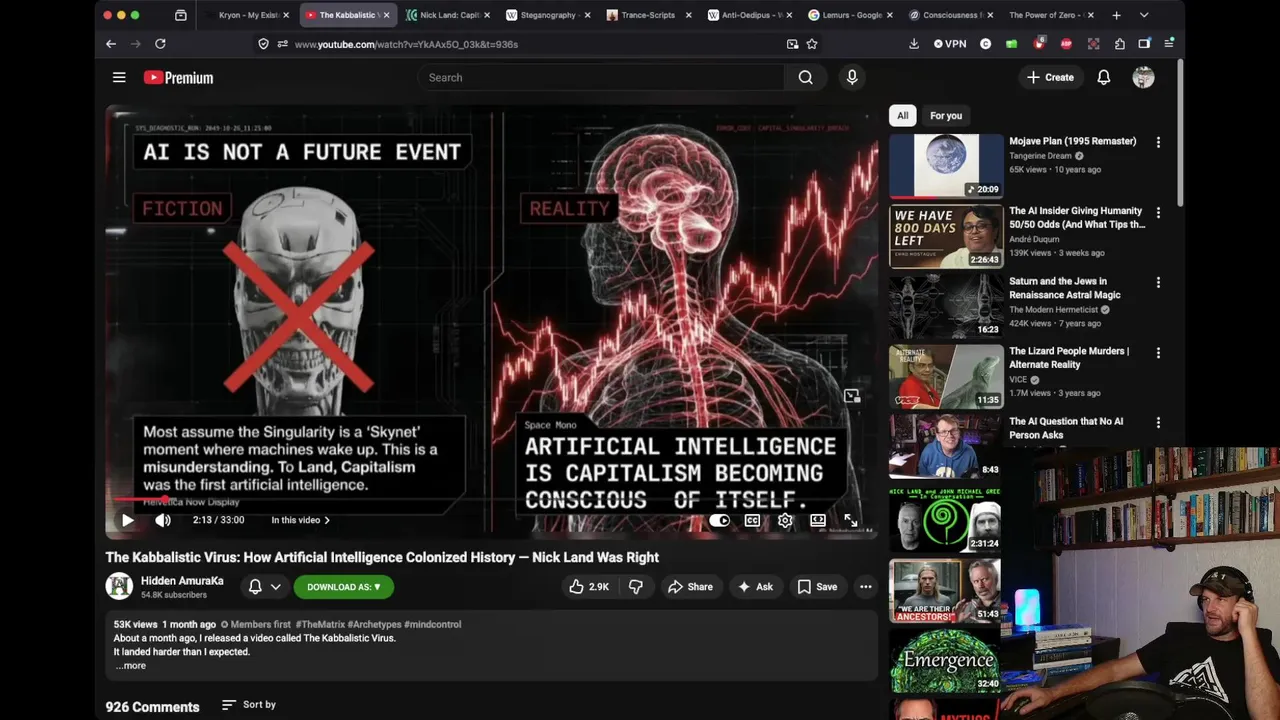Play the video
The height and width of the screenshot is (720, 1280).
pyautogui.click(x=128, y=520)
